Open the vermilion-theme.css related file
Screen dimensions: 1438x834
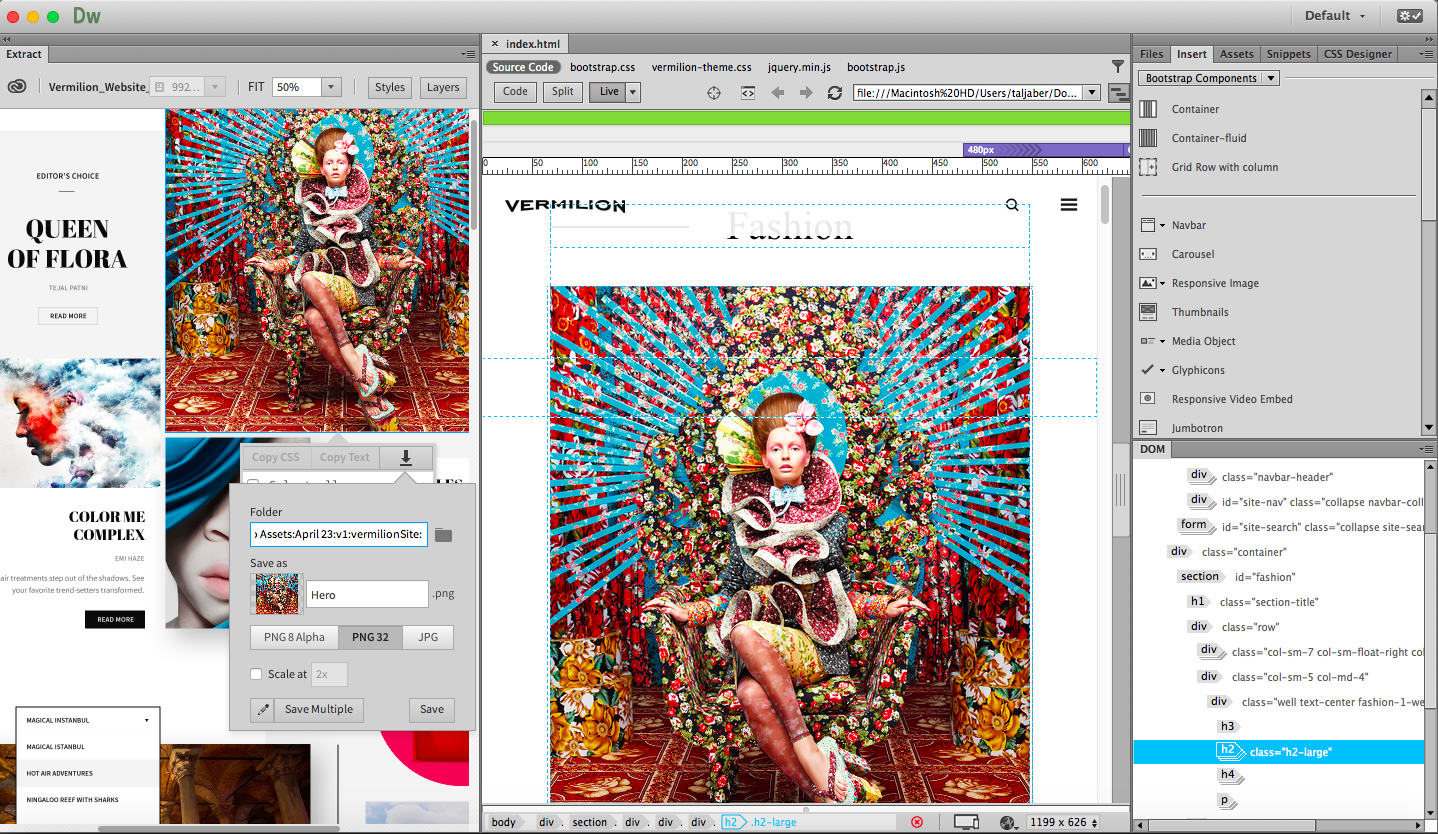702,67
